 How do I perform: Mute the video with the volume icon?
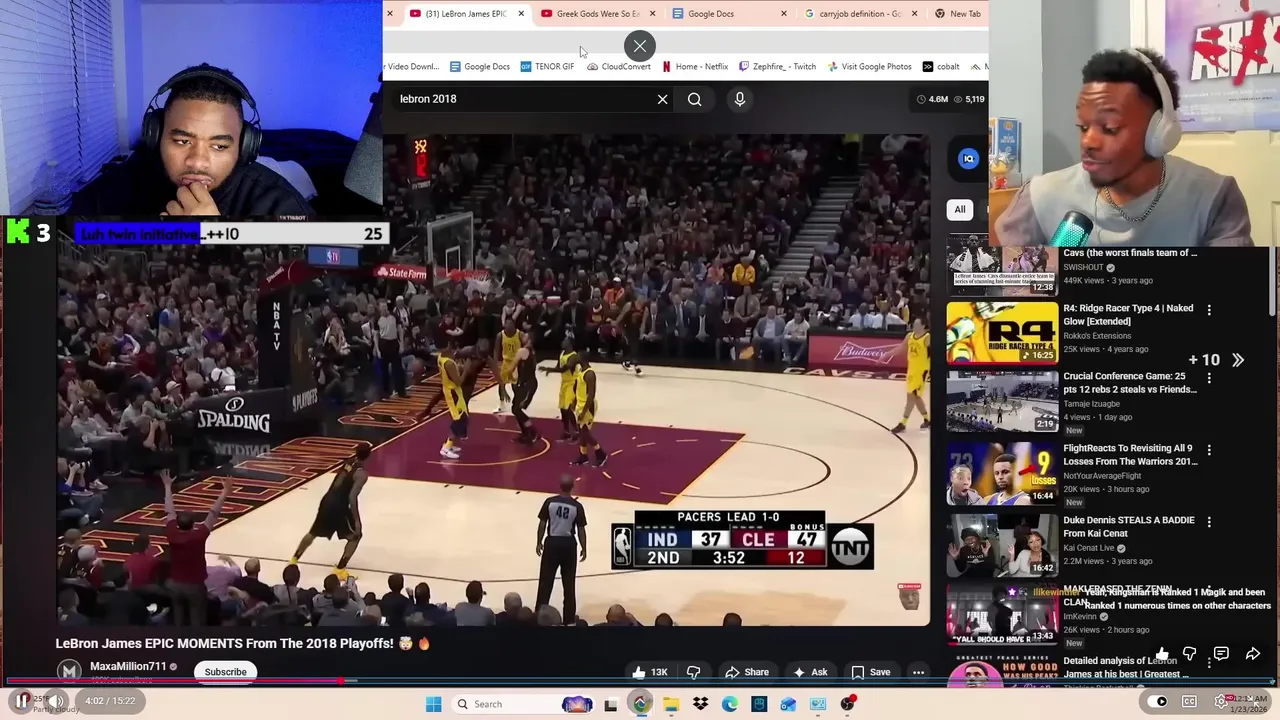[57, 702]
